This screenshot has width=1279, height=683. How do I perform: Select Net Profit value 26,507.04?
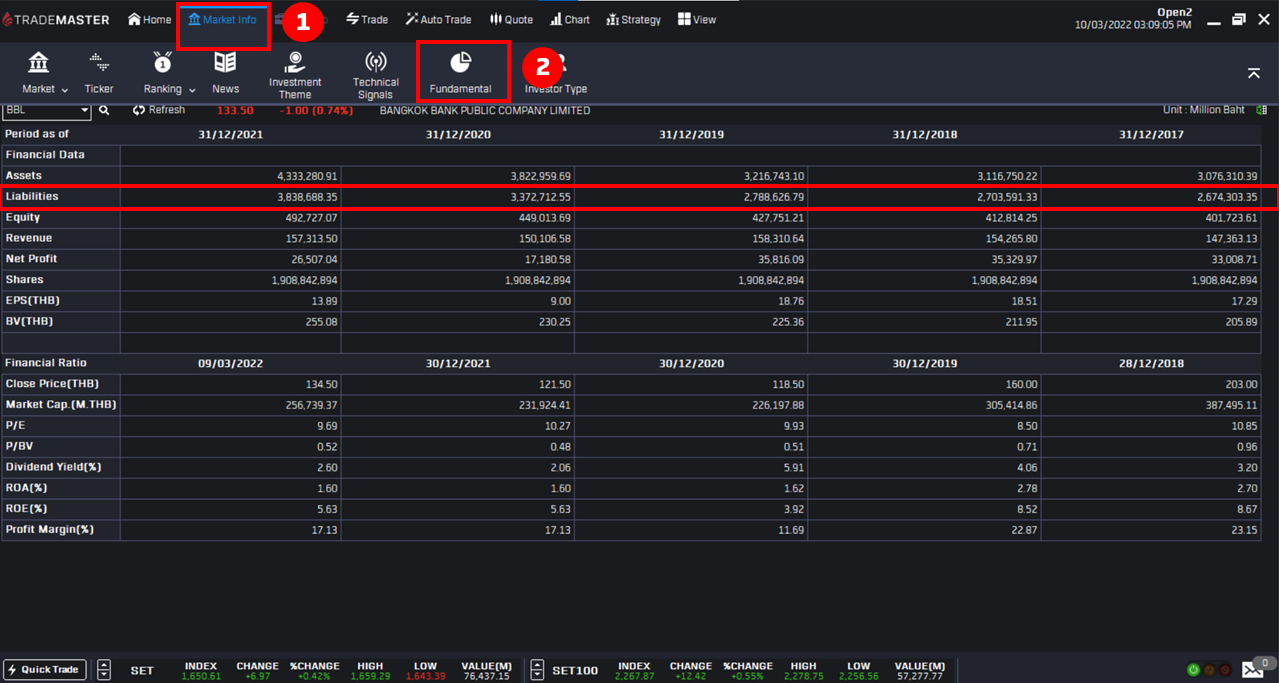[314, 259]
